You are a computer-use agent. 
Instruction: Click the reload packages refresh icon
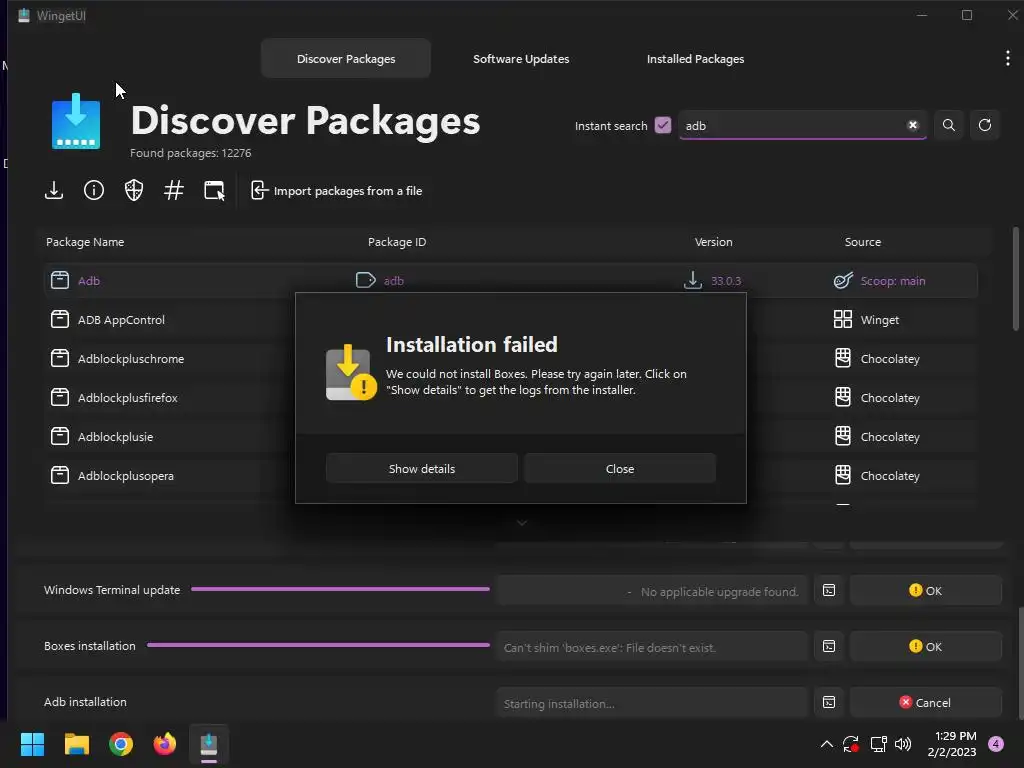985,125
